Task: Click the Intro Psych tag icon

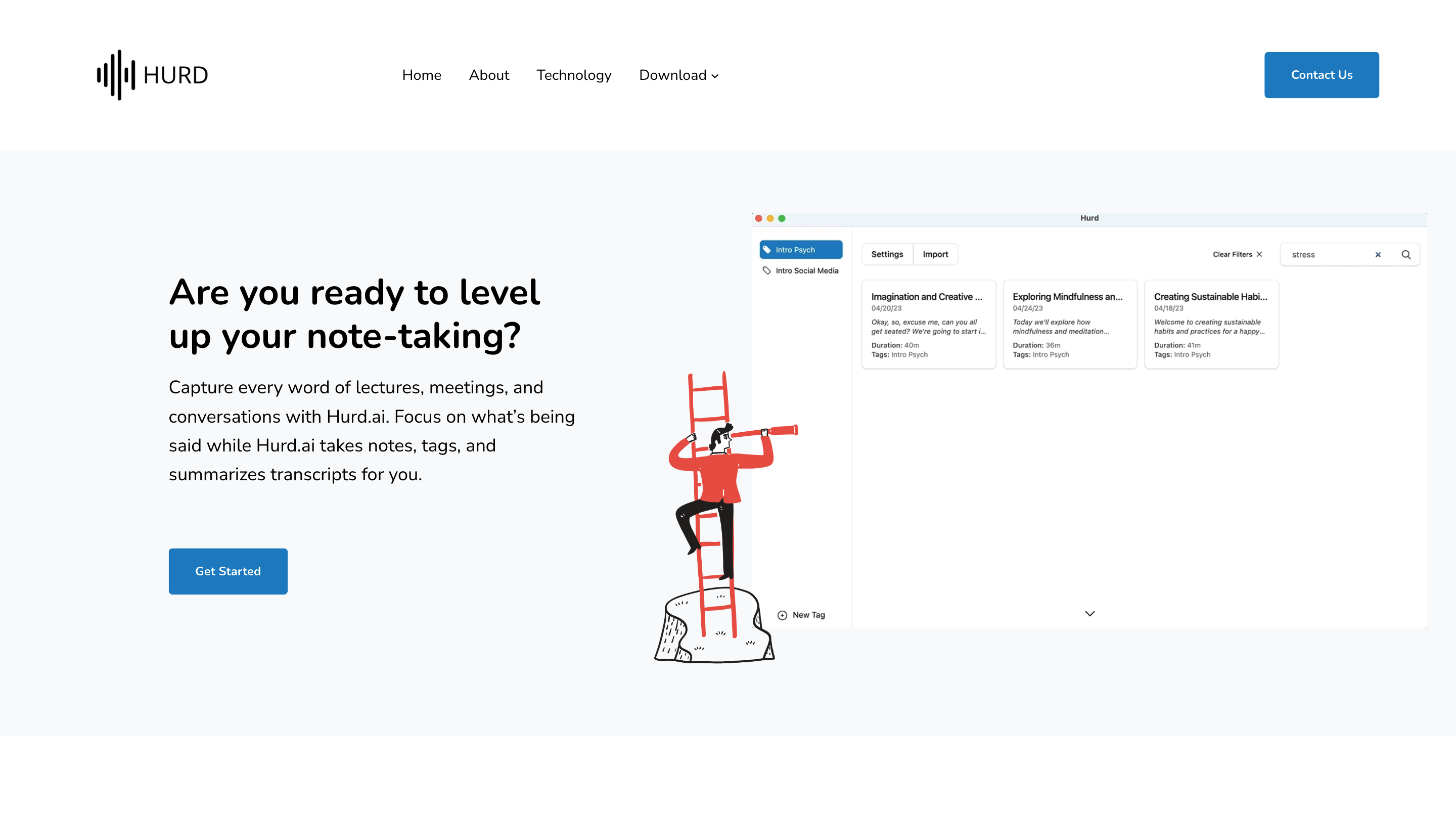Action: (767, 250)
